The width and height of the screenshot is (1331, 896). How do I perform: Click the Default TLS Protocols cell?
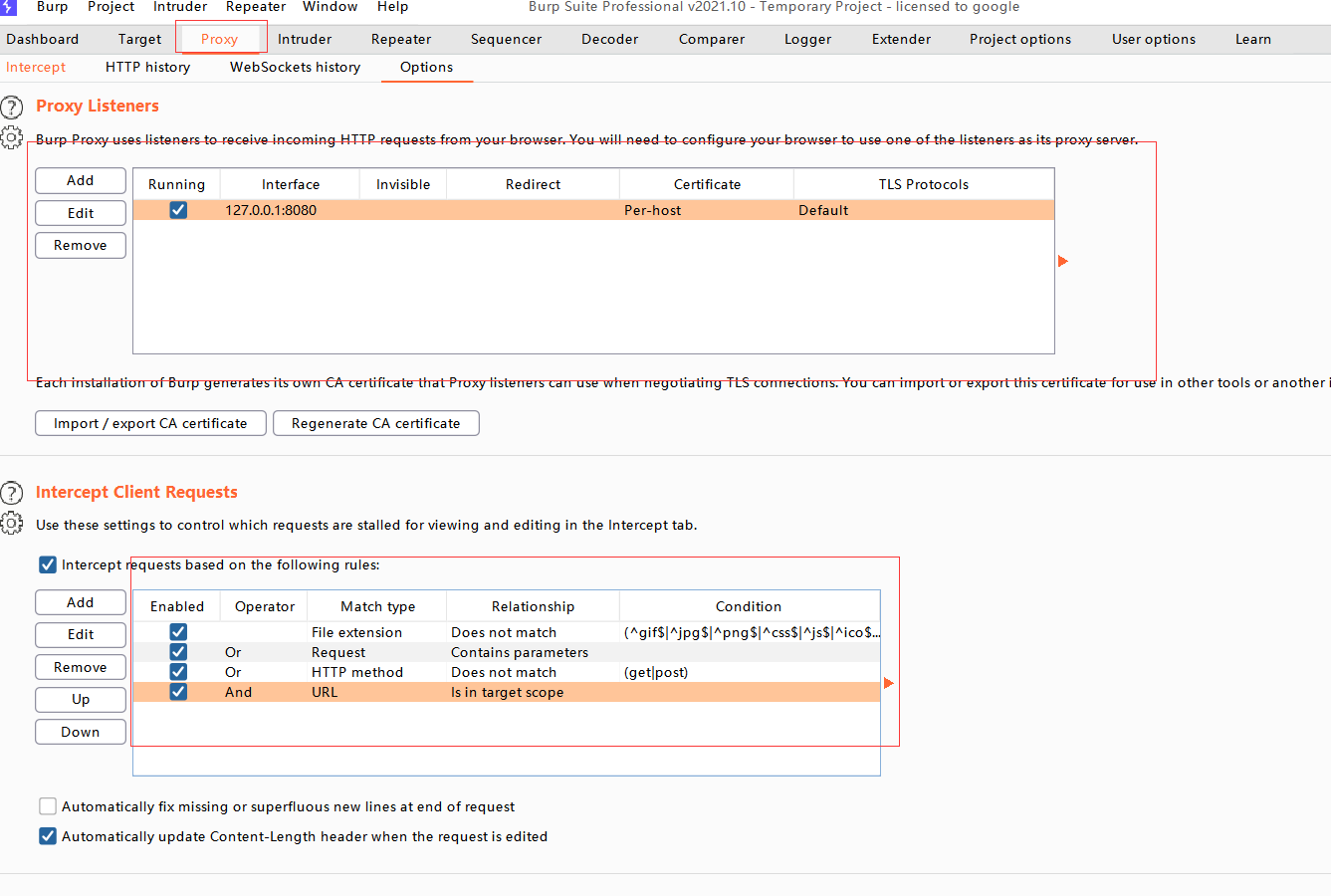click(924, 210)
